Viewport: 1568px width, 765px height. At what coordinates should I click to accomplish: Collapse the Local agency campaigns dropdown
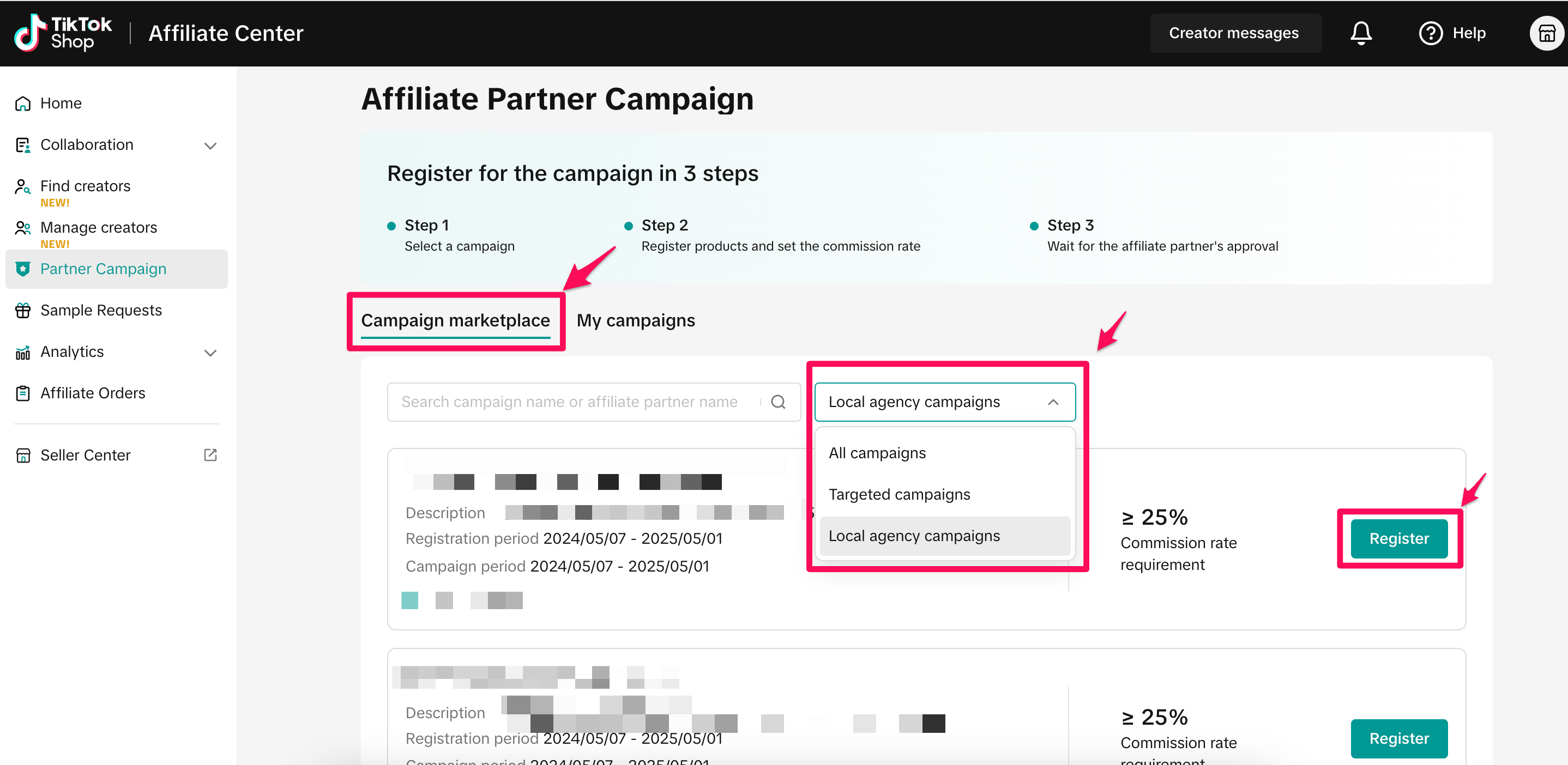tap(1052, 402)
